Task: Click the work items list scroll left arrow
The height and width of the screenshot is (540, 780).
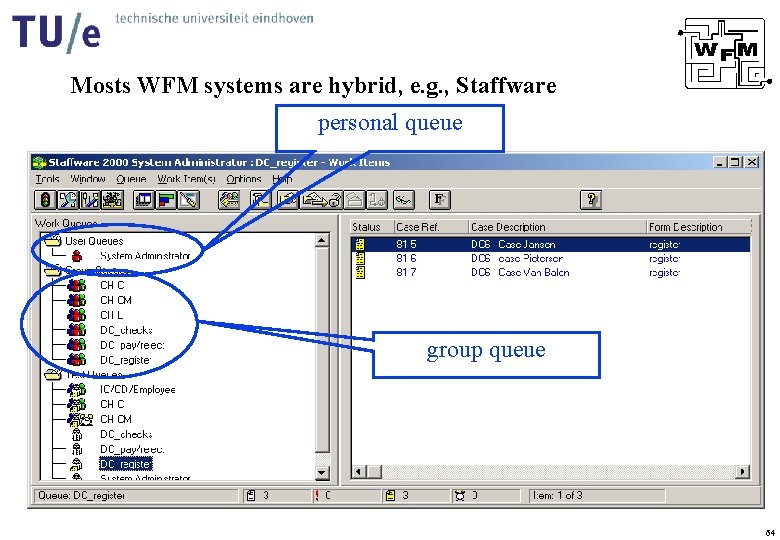Action: (x=359, y=471)
